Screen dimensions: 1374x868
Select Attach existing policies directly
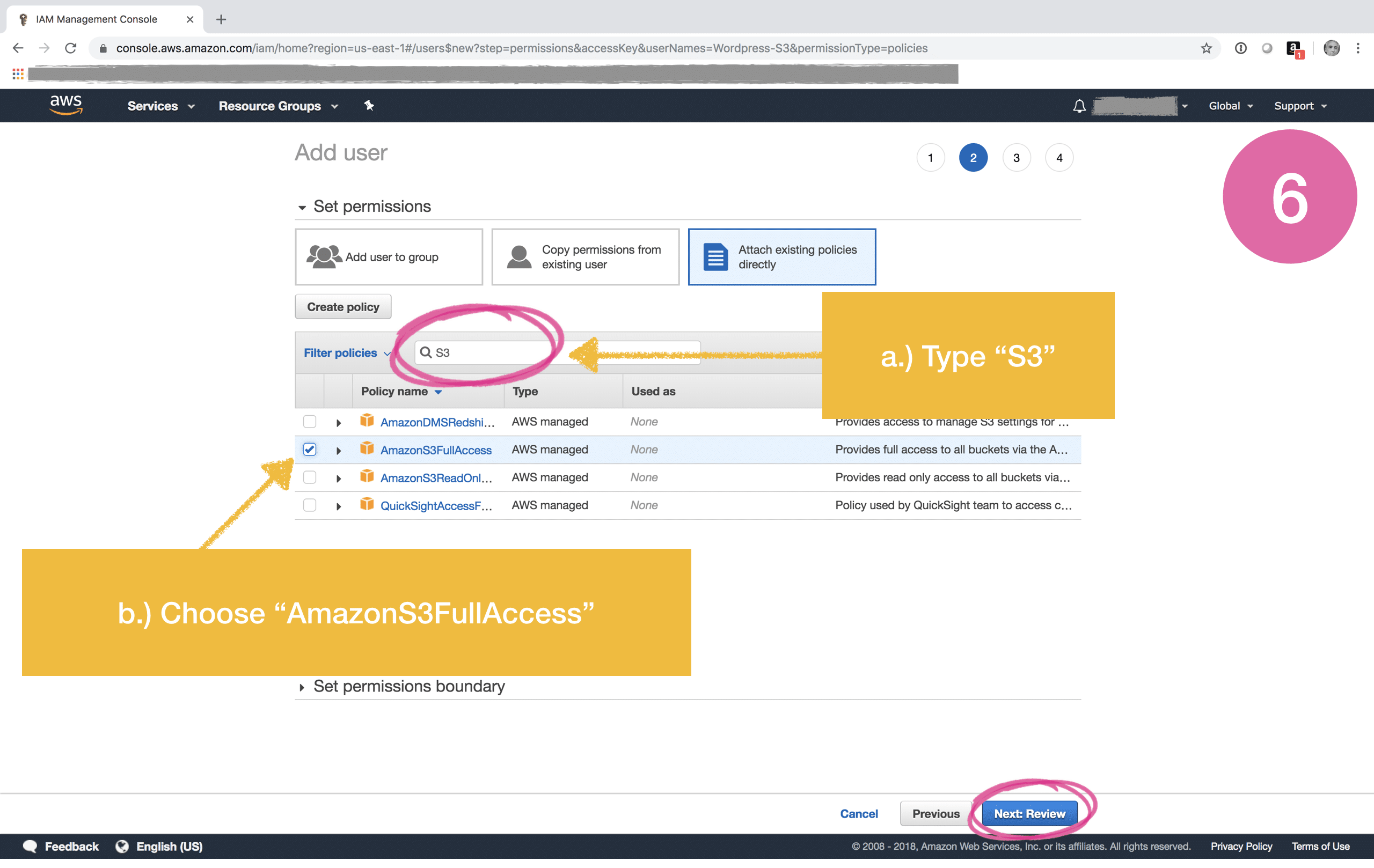pos(781,257)
